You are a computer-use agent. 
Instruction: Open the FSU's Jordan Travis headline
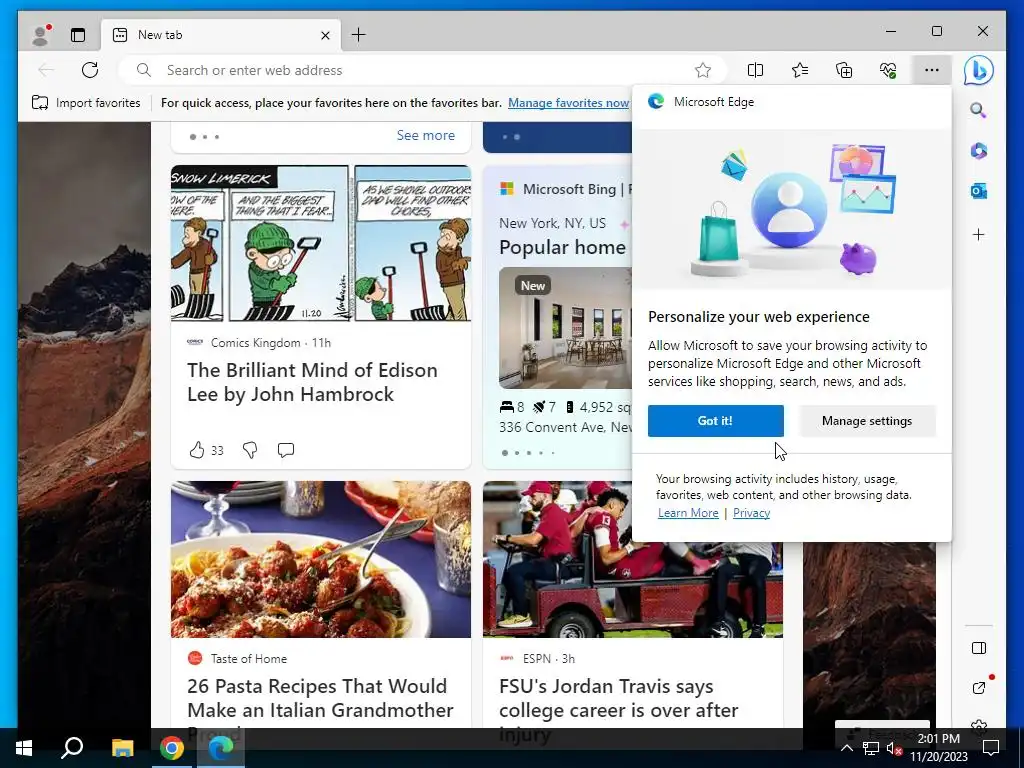point(618,698)
